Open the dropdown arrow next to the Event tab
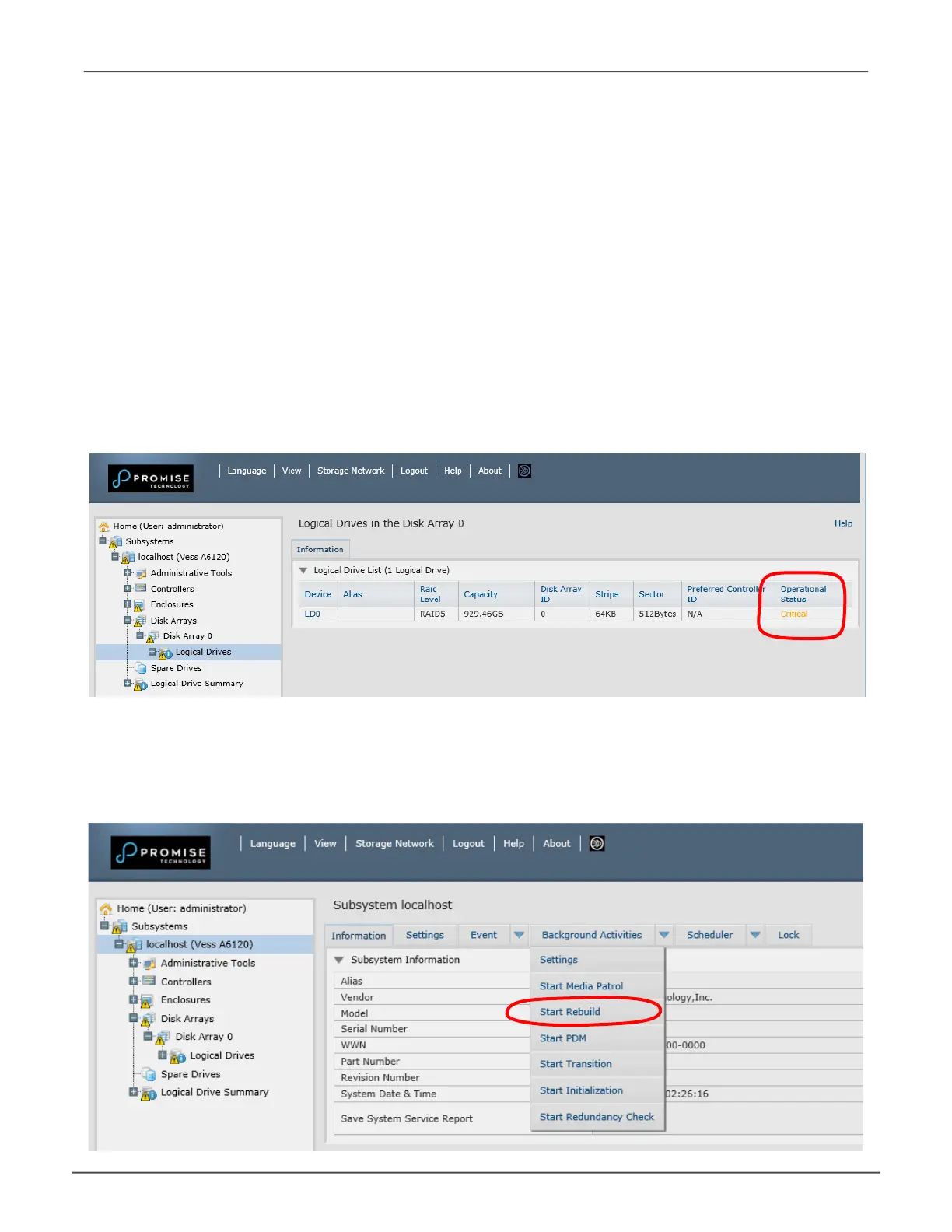Screen dimensions: 952x1232 [519, 935]
